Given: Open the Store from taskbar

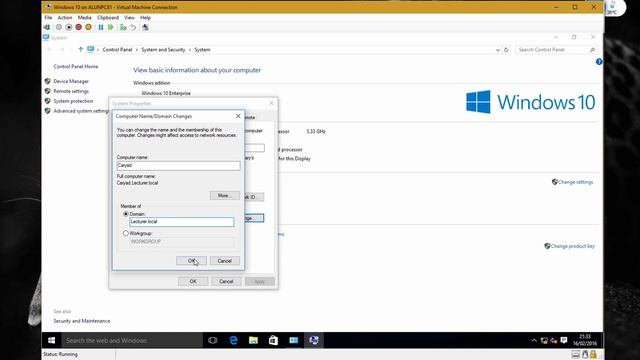Looking at the screenshot, I should click(273, 340).
